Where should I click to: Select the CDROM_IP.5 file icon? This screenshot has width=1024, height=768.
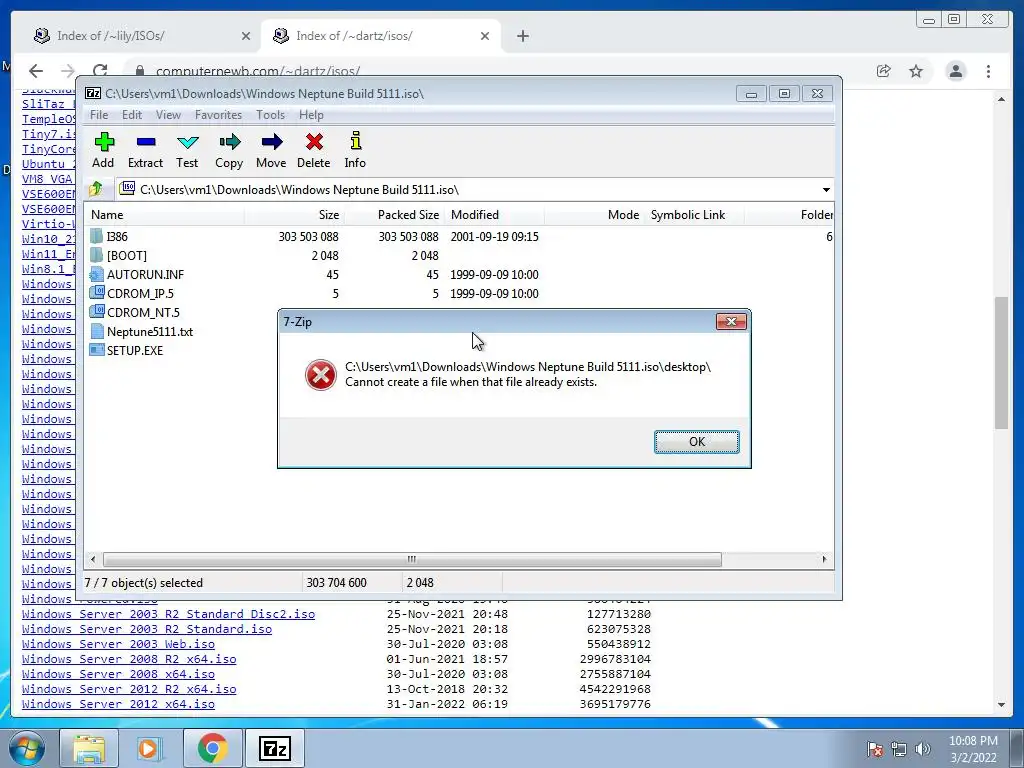coord(97,293)
